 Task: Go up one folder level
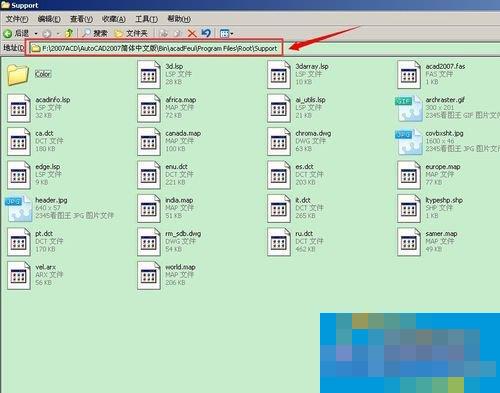tap(69, 33)
